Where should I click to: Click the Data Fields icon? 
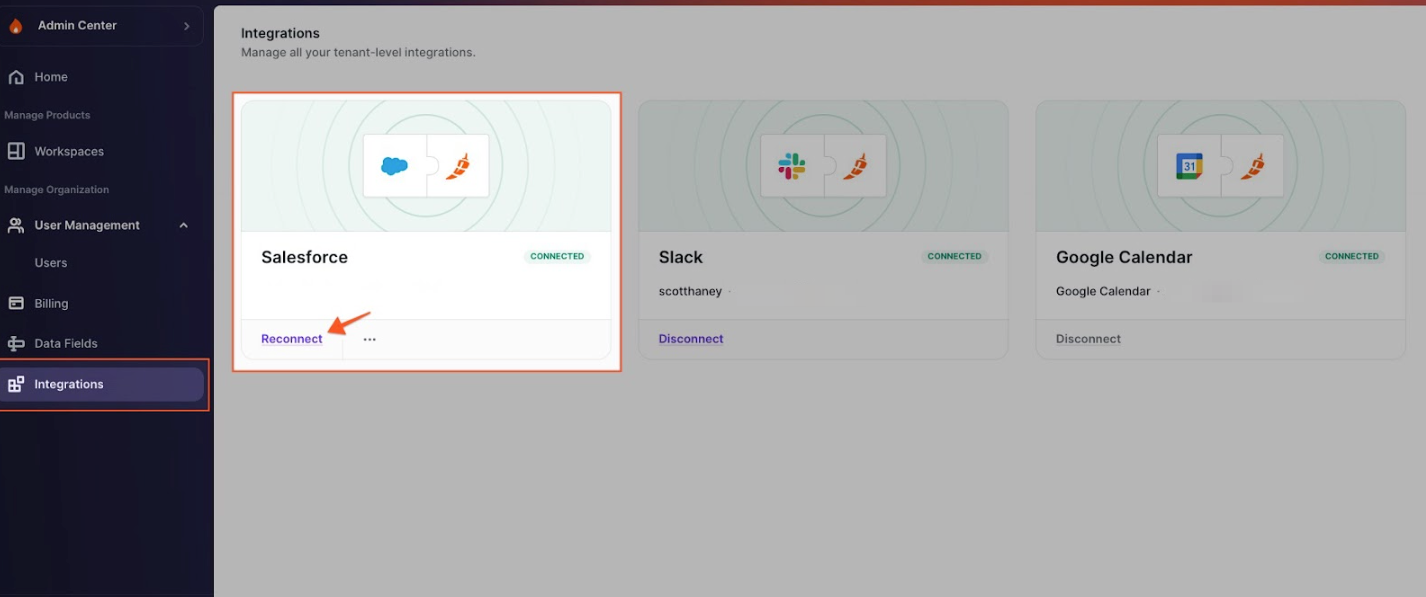[16, 343]
